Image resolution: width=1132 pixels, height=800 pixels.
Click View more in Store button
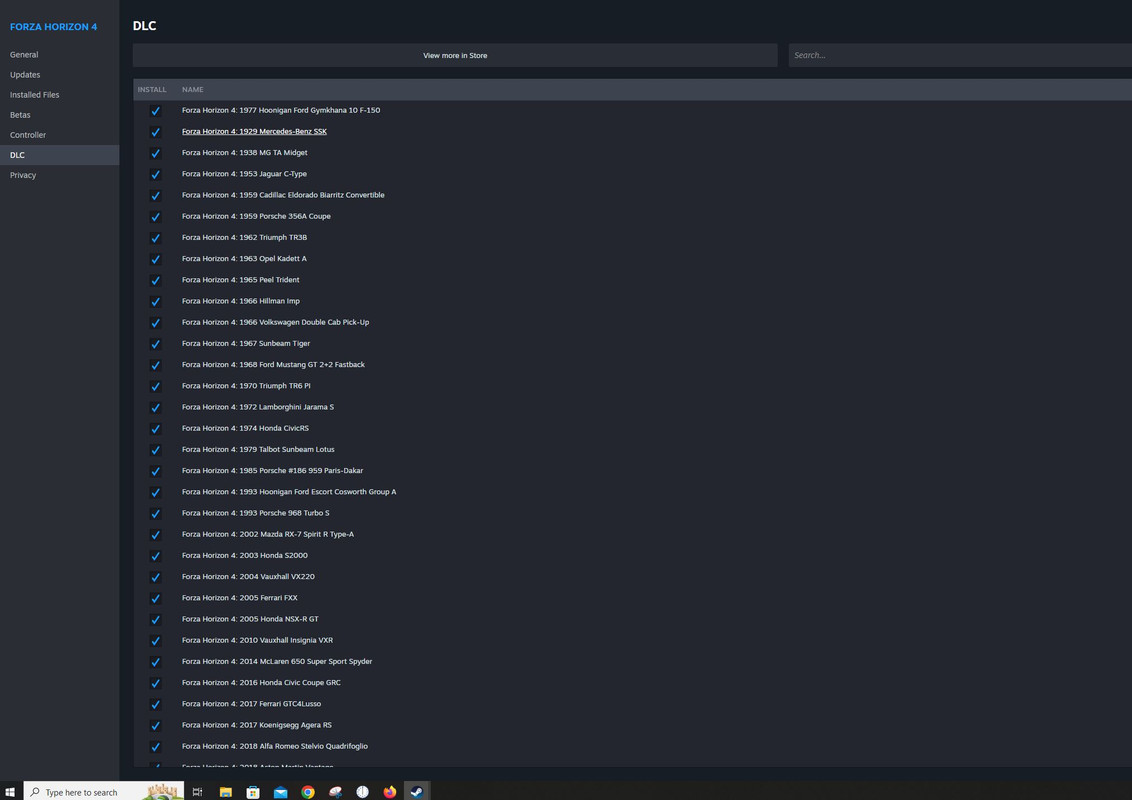455,56
